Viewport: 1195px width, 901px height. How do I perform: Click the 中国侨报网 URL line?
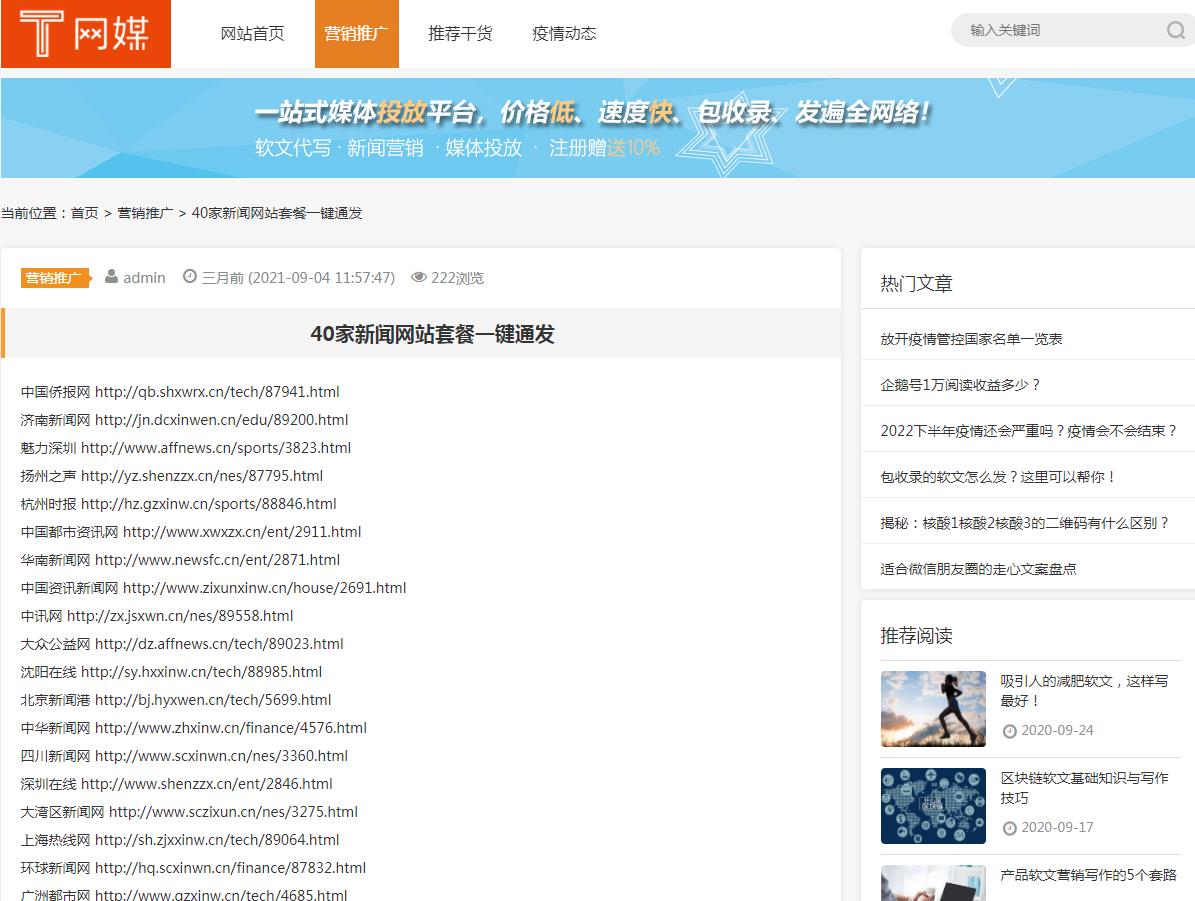tap(180, 392)
